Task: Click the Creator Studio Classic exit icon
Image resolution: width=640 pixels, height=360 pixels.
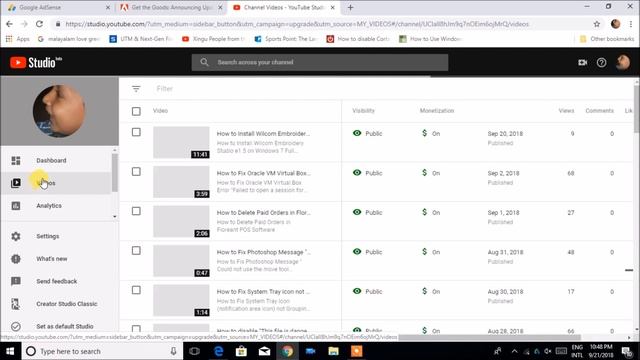Action: point(16,304)
